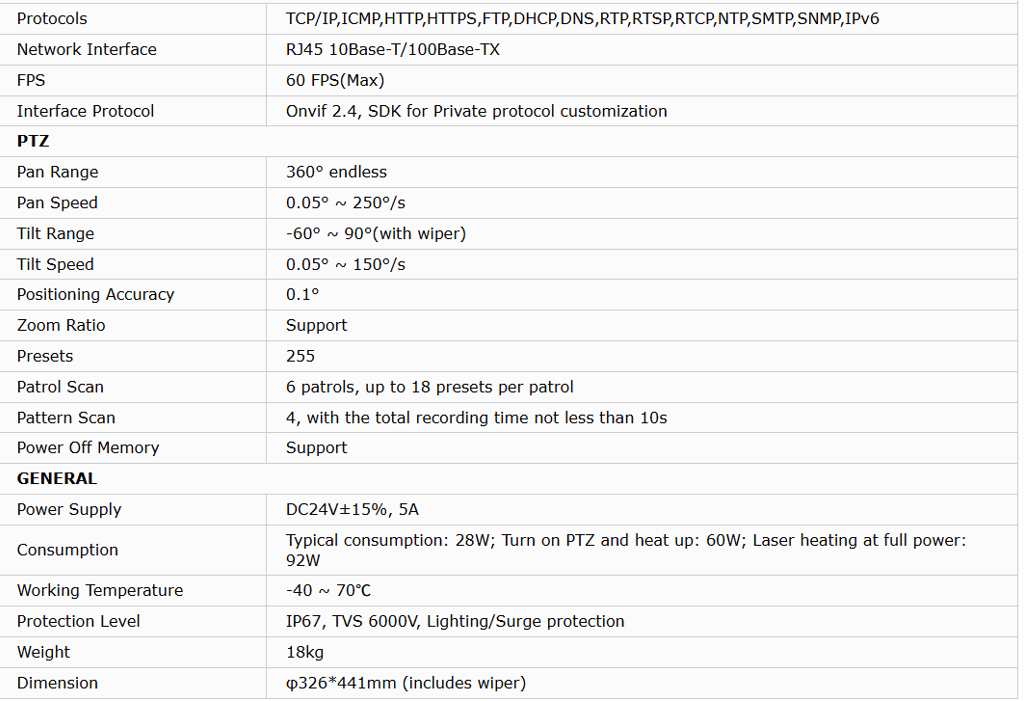This screenshot has height=701, width=1024.
Task: Click the Network Interface label
Action: point(87,49)
